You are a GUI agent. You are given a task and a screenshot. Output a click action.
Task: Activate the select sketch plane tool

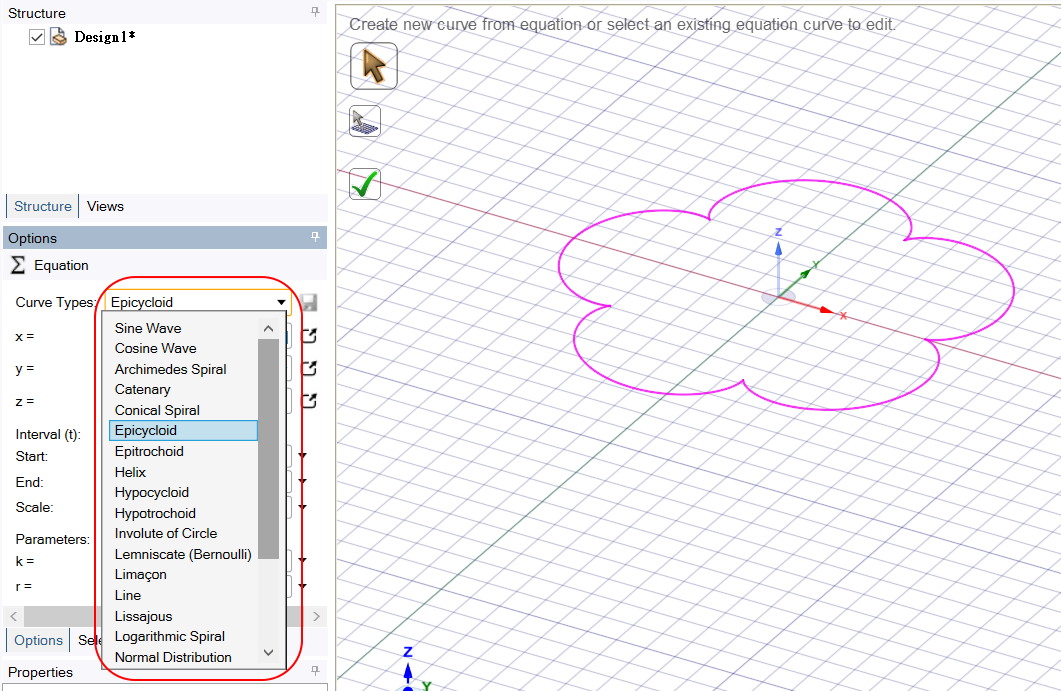pos(365,122)
